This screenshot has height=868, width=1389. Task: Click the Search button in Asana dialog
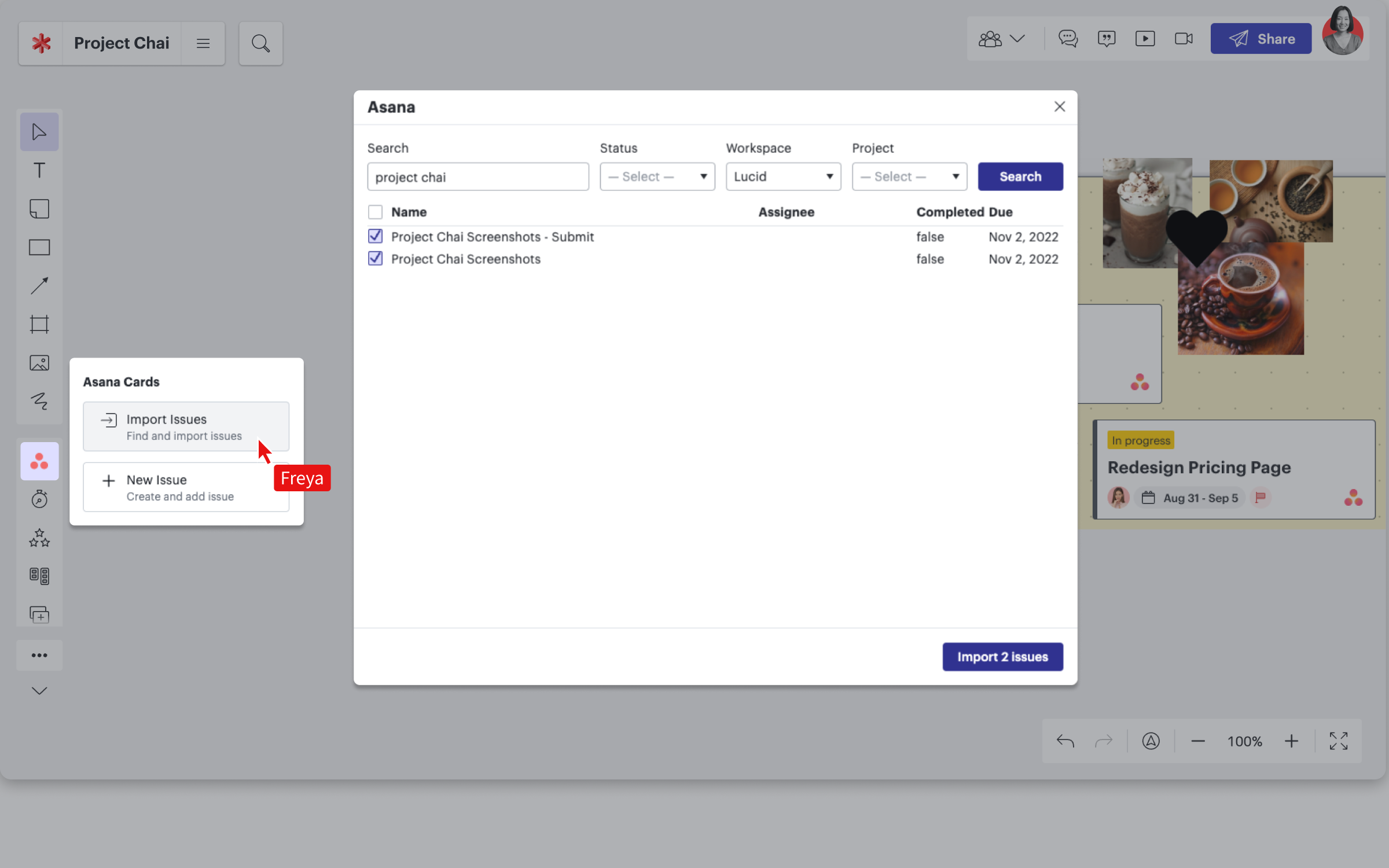[x=1020, y=176]
